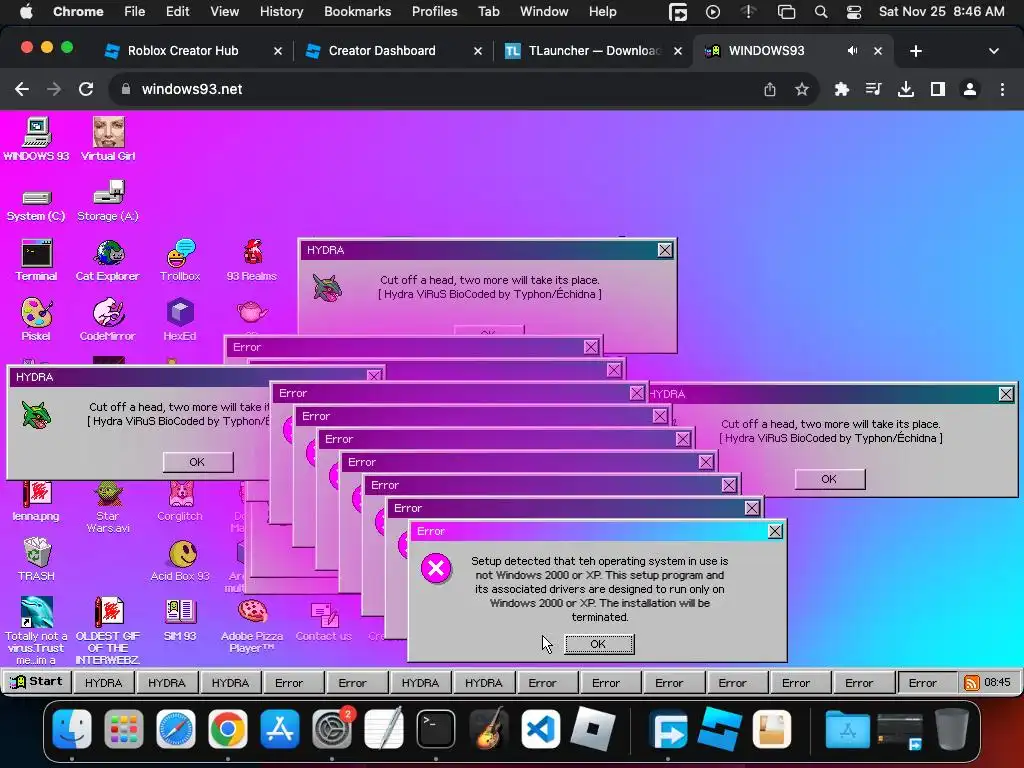Open the TRASH desktop icon
This screenshot has height=768, width=1024.
coord(37,559)
